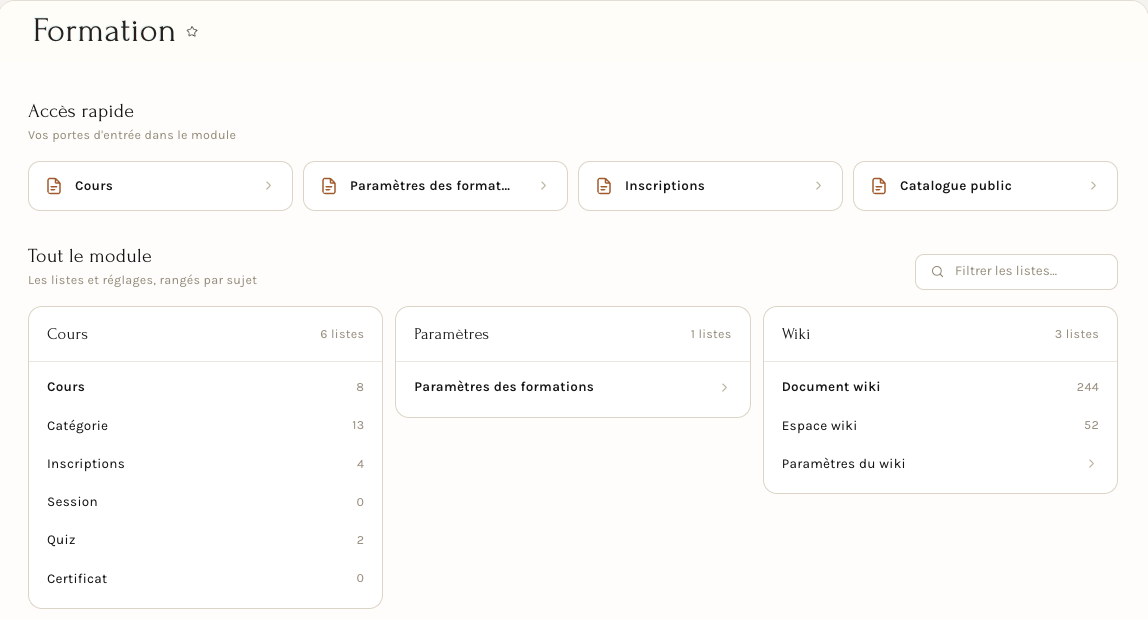Viewport: 1148px width, 620px height.
Task: Open Paramètres des formations settings link
Action: click(573, 387)
